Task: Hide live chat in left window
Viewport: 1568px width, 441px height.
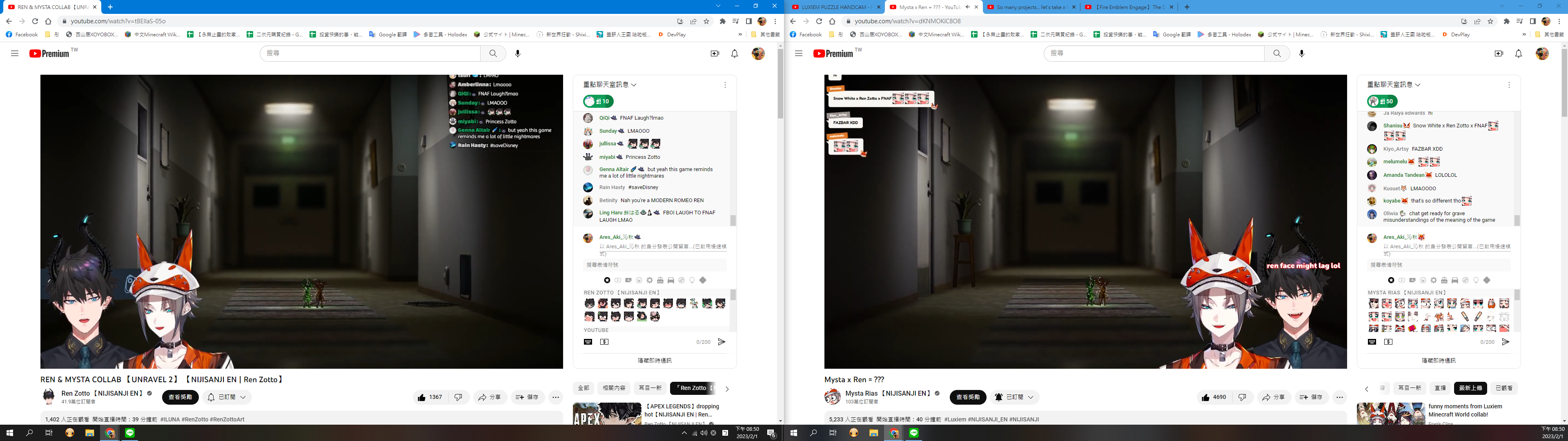Action: tap(654, 361)
